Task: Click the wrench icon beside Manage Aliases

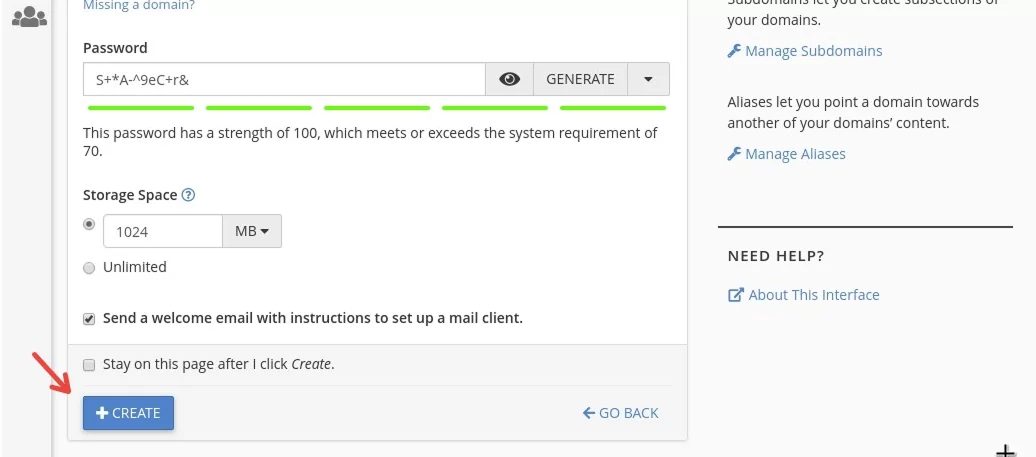Action: coord(734,154)
